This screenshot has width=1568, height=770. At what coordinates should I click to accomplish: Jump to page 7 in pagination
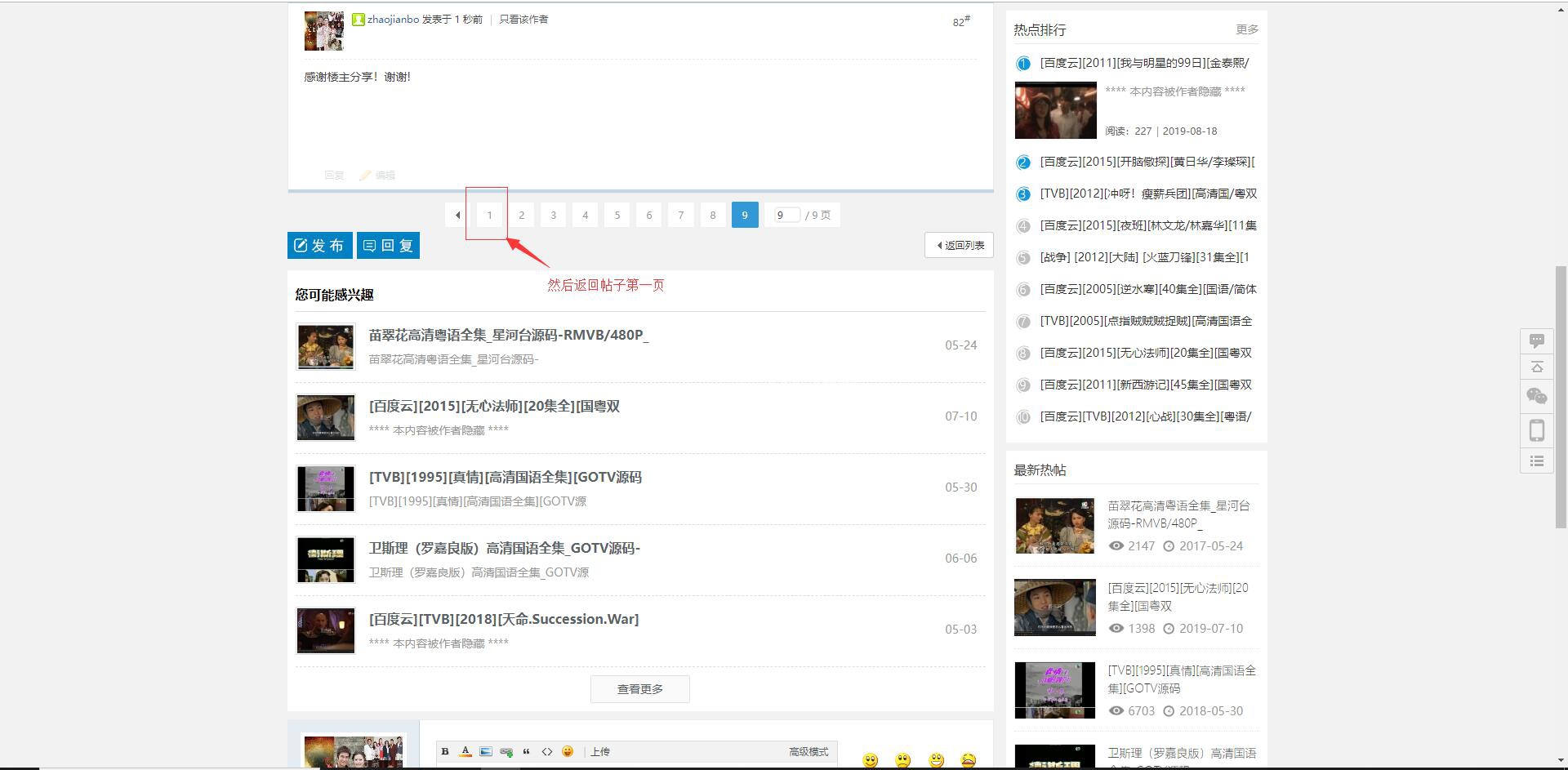(681, 215)
